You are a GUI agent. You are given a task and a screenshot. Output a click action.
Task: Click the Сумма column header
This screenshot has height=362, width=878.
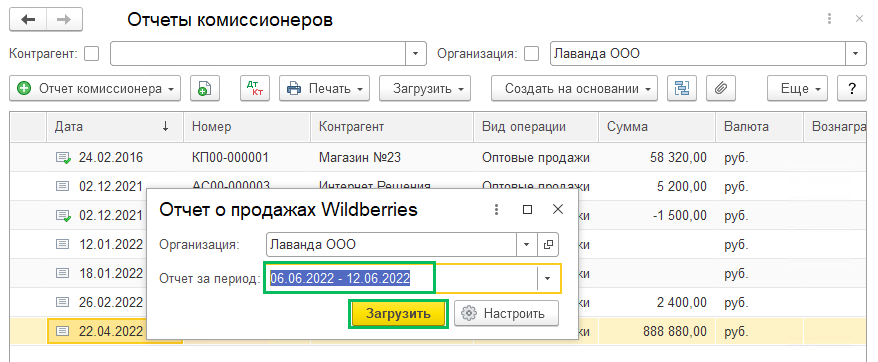pyautogui.click(x=657, y=127)
